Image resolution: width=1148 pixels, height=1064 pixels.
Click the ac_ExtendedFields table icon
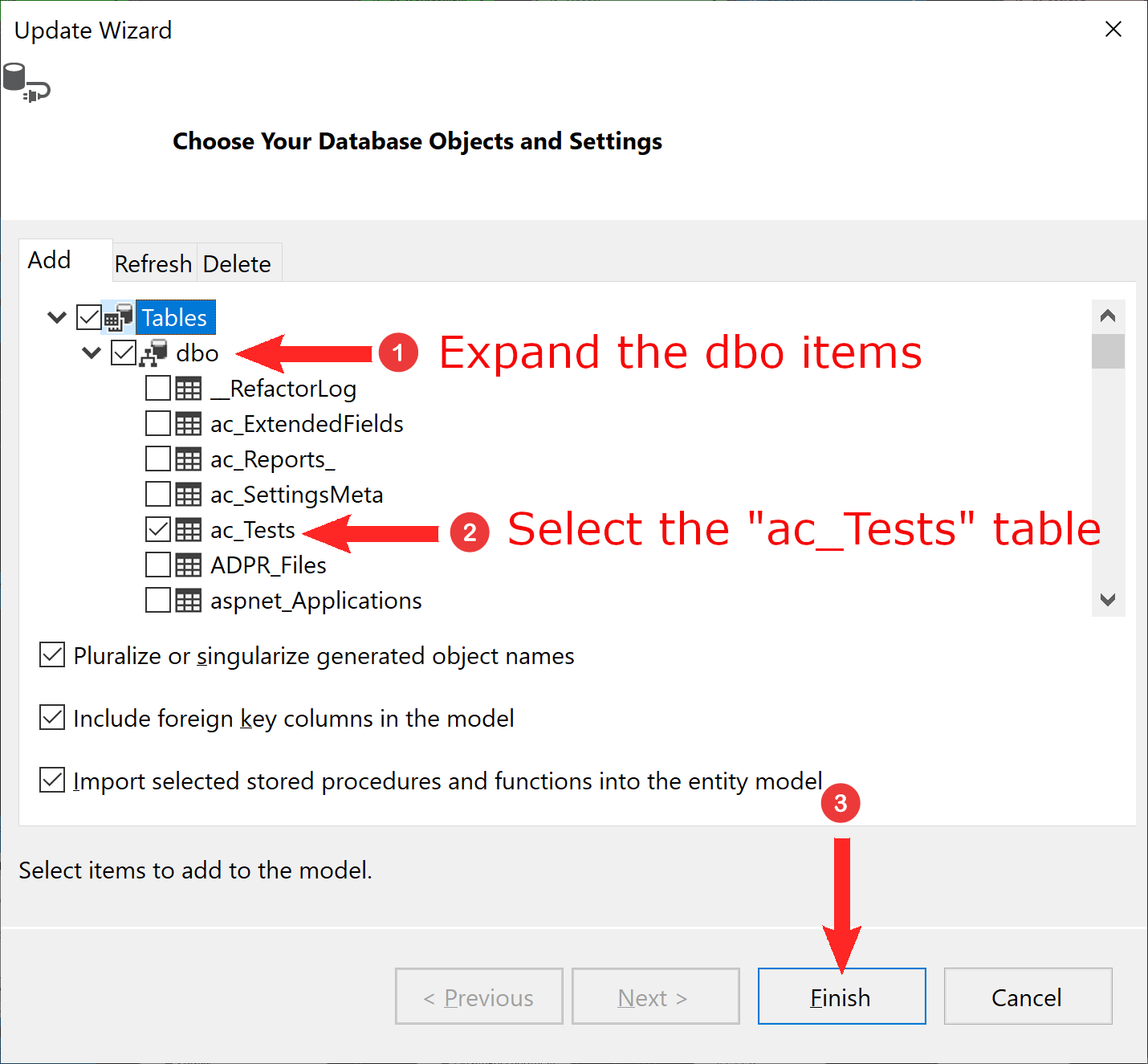[189, 424]
